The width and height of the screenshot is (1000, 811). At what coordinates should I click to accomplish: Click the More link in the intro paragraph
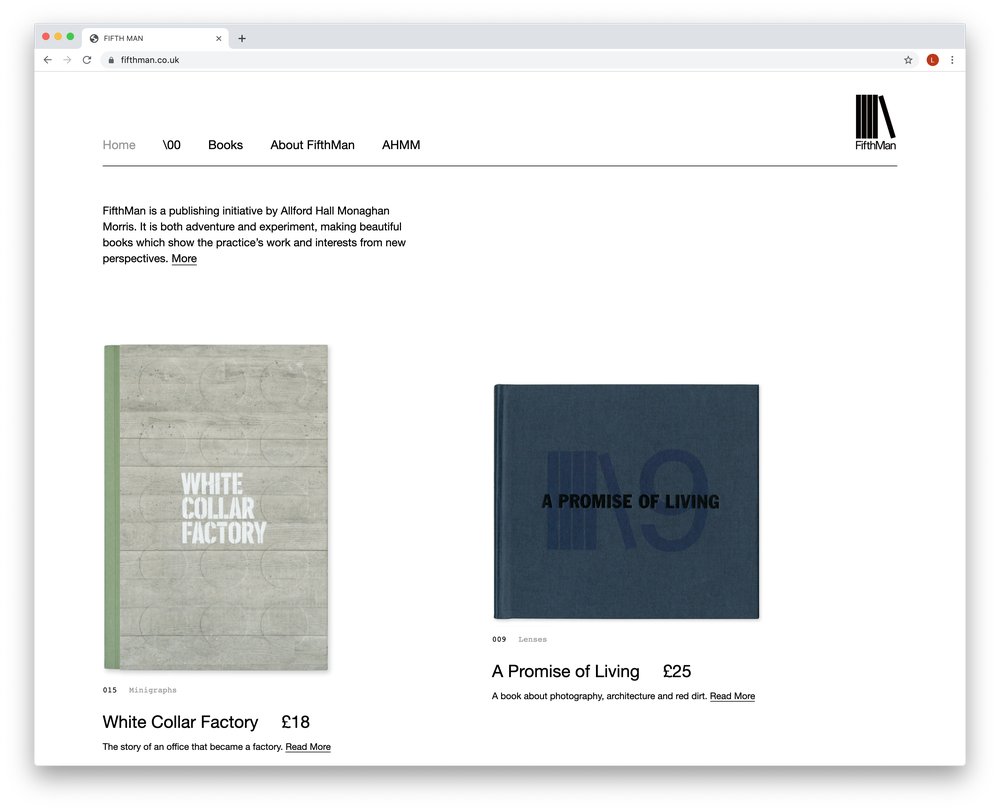[x=184, y=258]
